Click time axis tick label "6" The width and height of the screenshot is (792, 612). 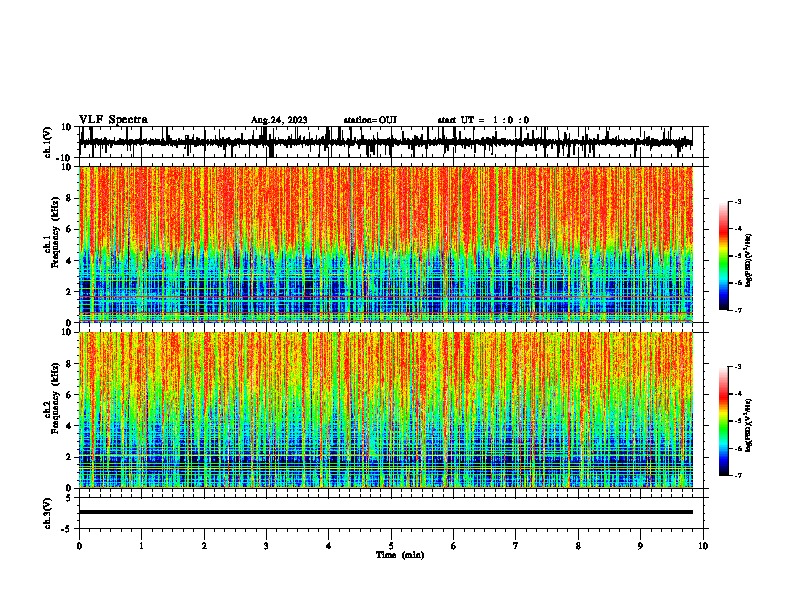point(453,546)
